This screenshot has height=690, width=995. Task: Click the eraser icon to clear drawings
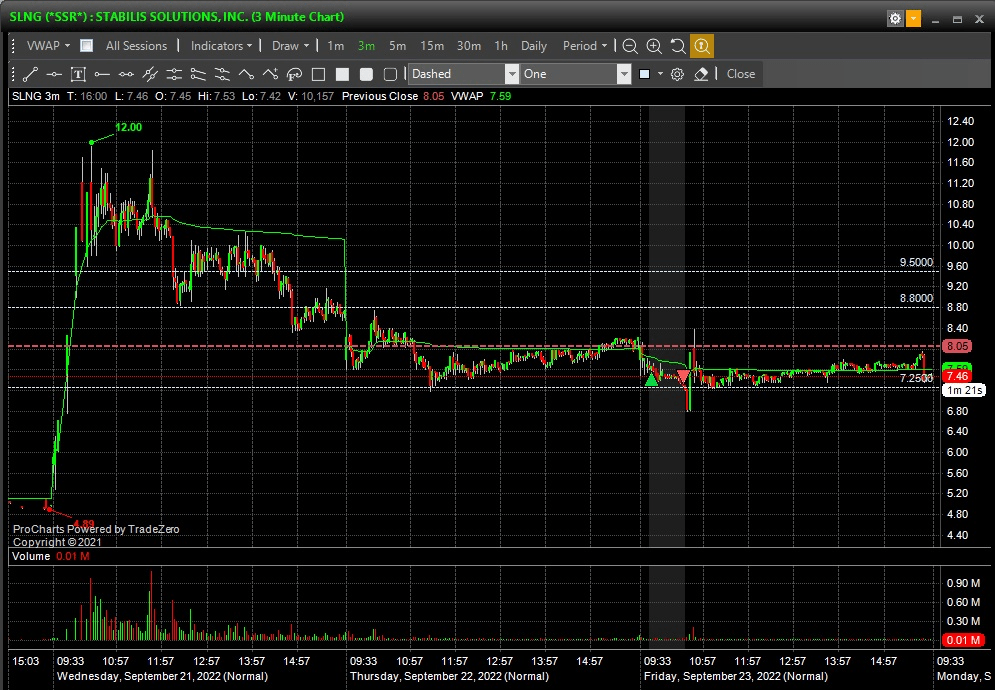point(701,74)
